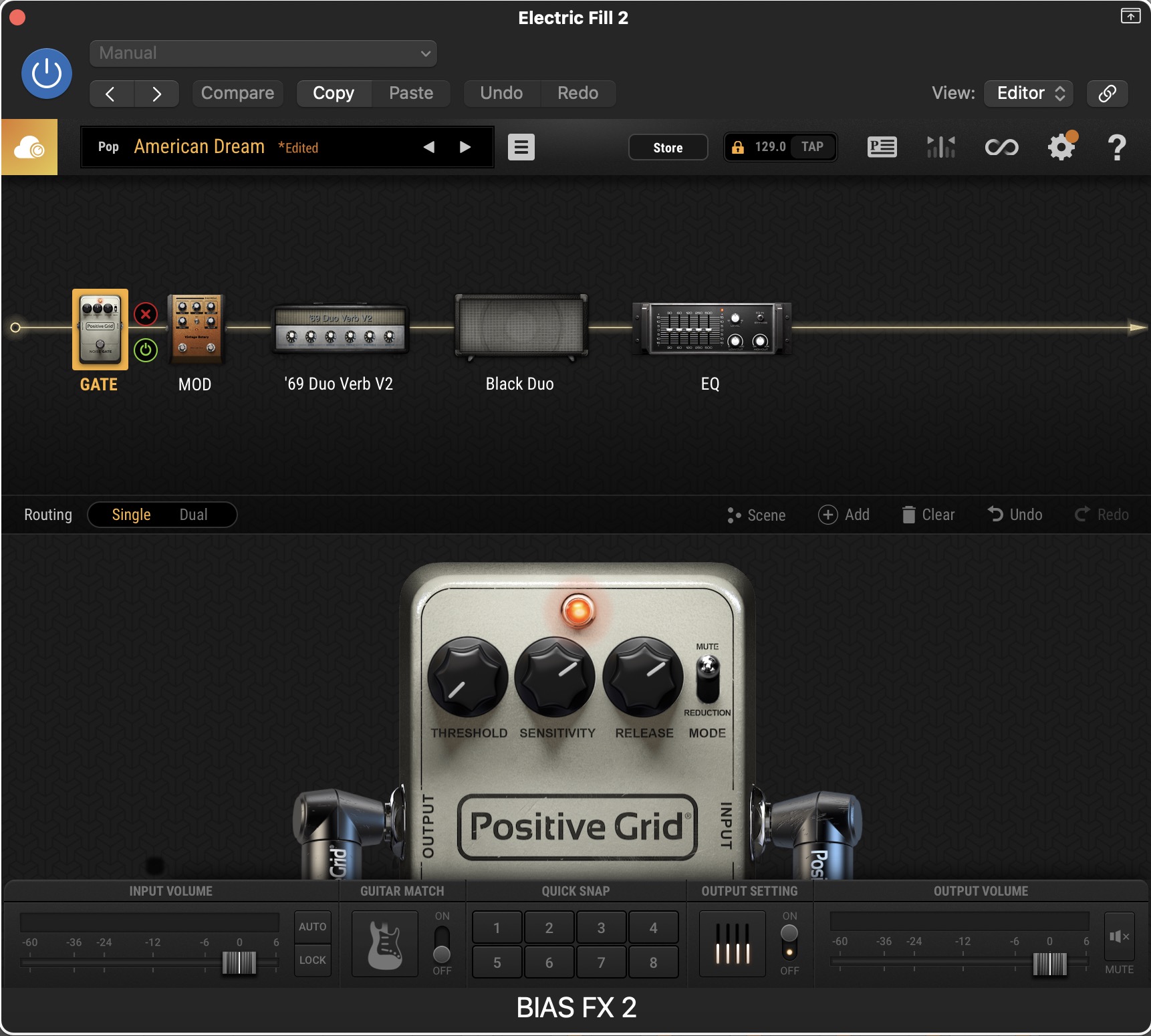This screenshot has height=1036, width=1151.
Task: Switch routing to Dual
Action: pyautogui.click(x=193, y=515)
